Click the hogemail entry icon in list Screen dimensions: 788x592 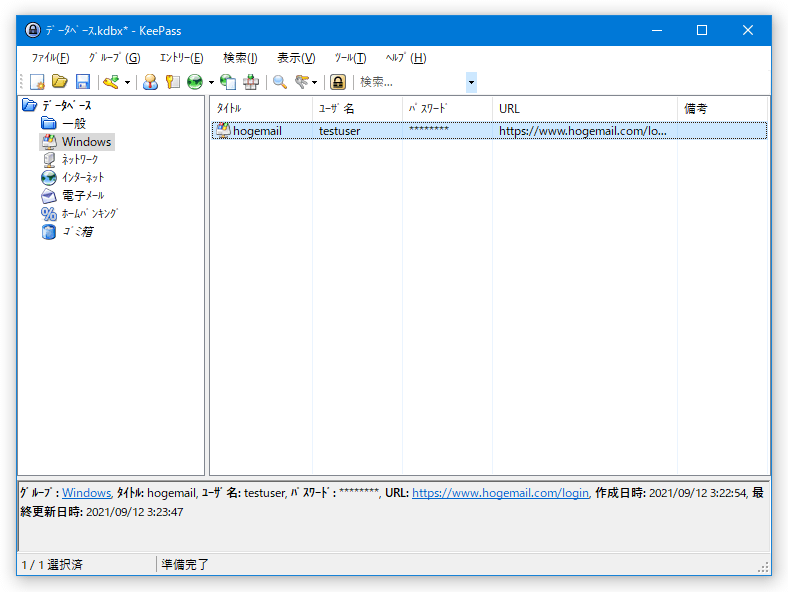[x=223, y=130]
